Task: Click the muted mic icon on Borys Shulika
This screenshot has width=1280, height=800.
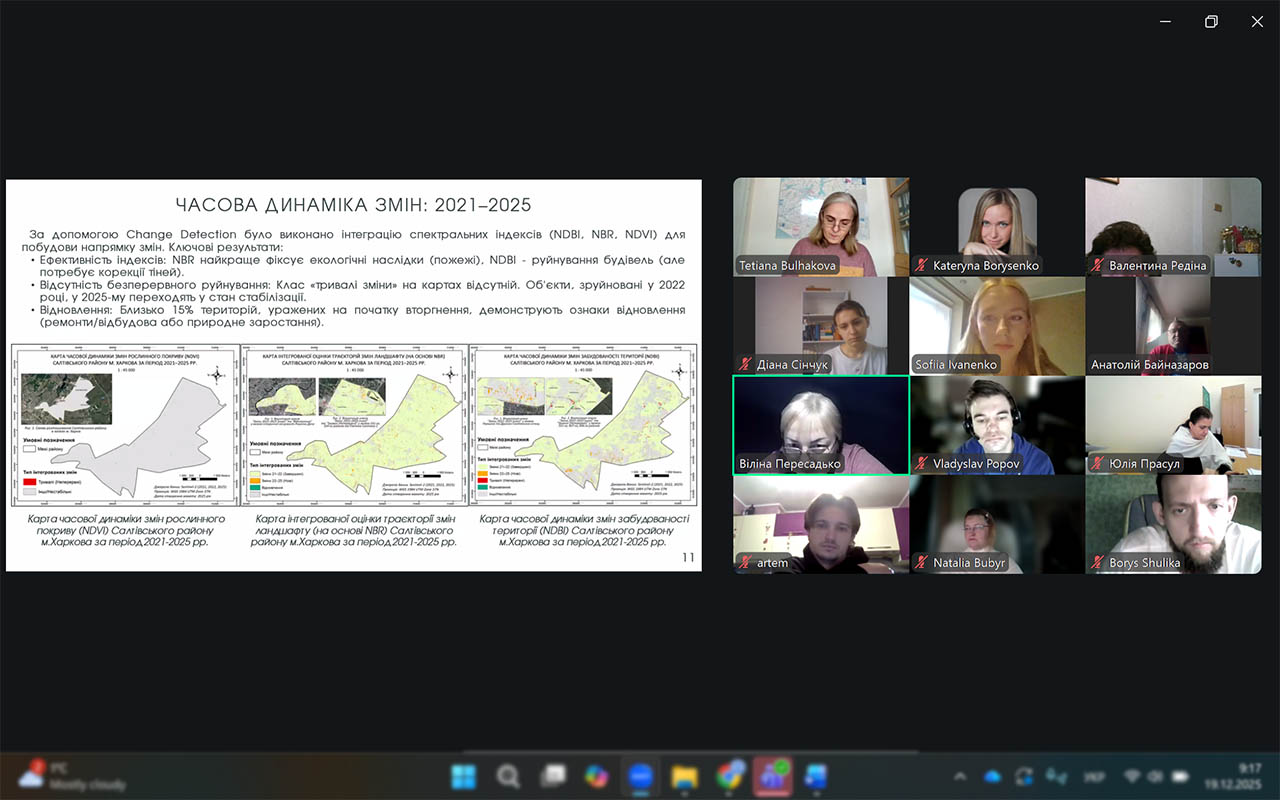Action: (1097, 563)
